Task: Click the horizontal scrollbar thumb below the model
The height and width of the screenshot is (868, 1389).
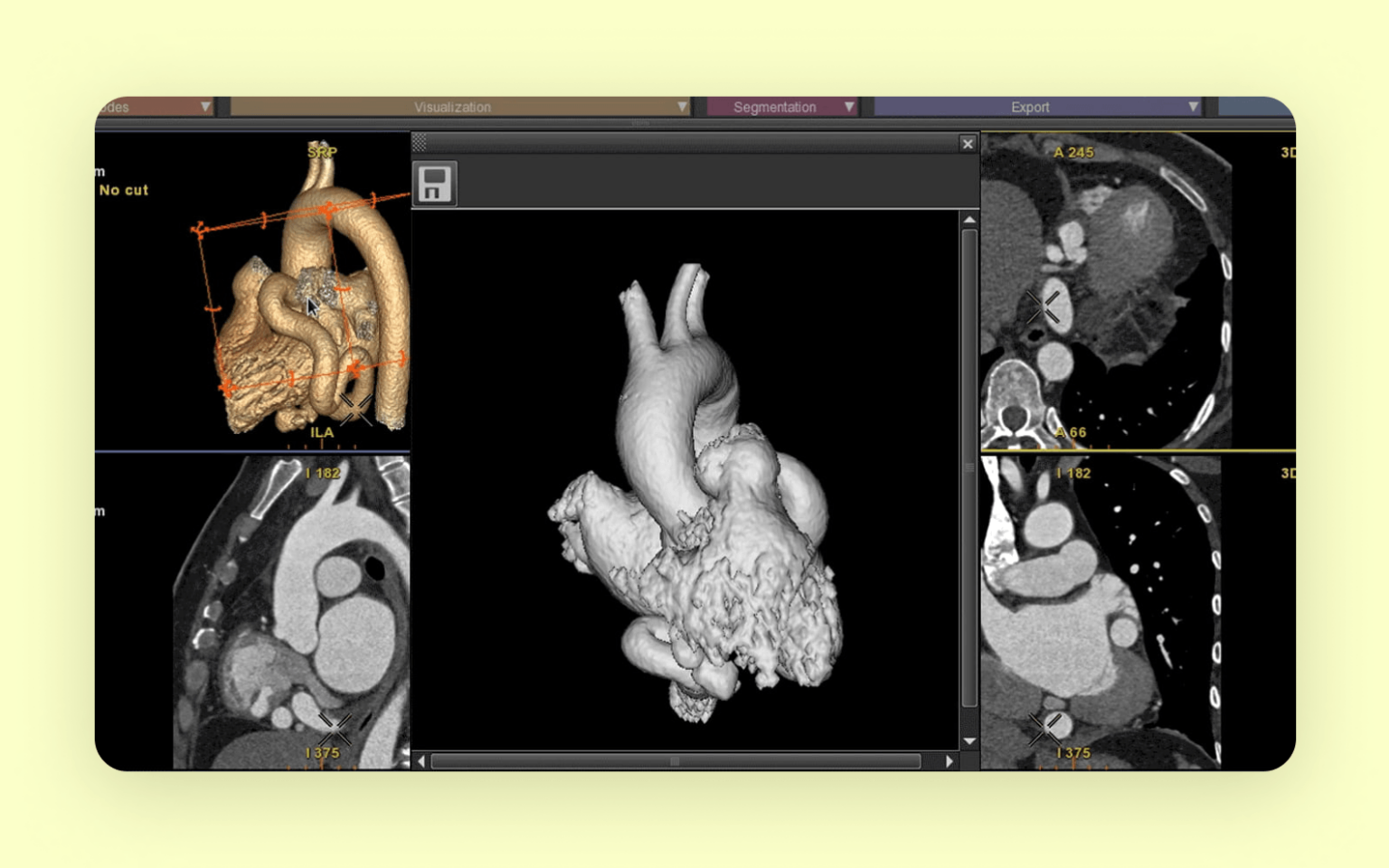Action: [x=674, y=760]
